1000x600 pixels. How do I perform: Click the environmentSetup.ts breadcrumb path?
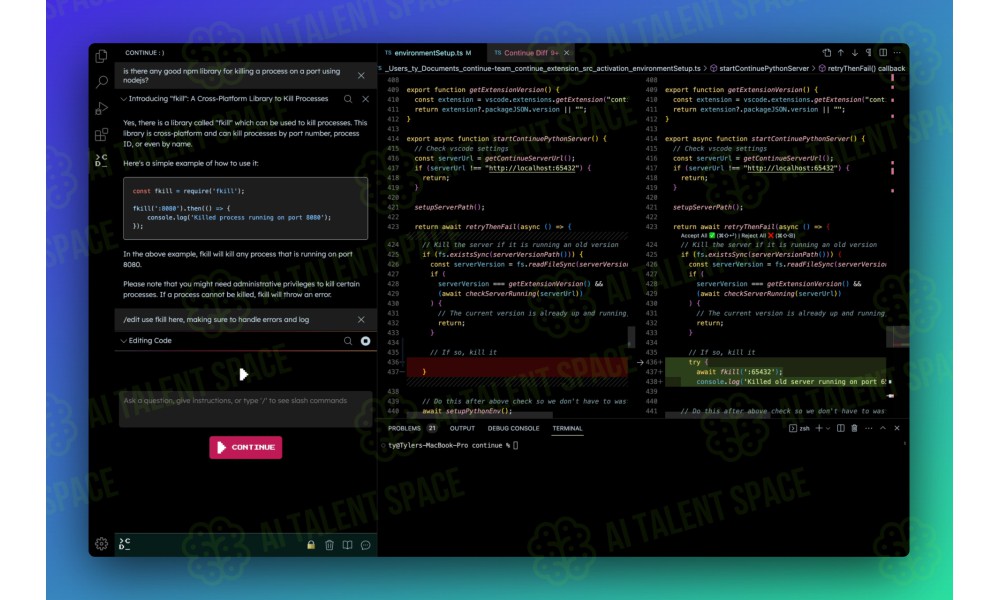pos(542,68)
